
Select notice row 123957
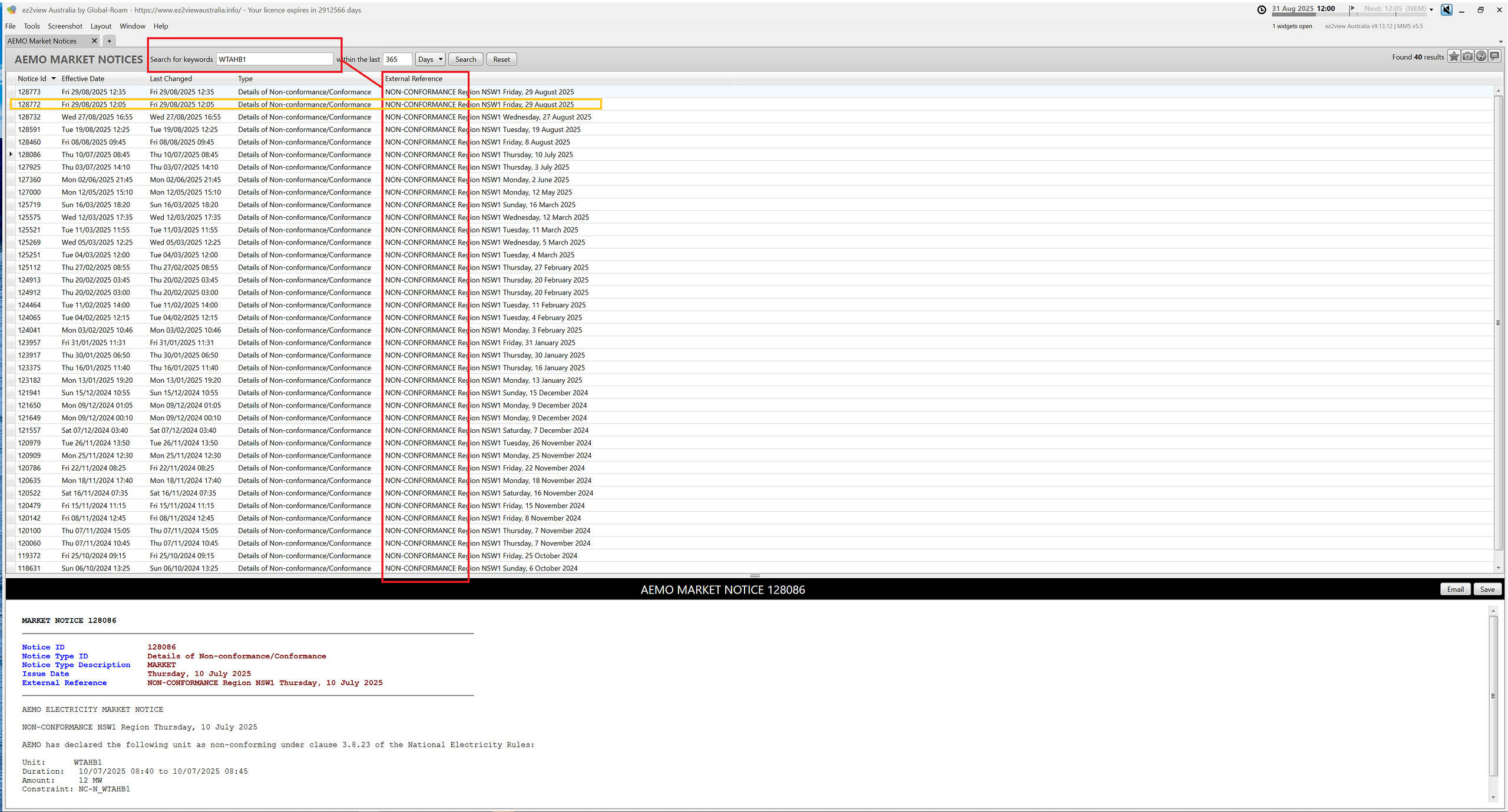click(x=751, y=343)
